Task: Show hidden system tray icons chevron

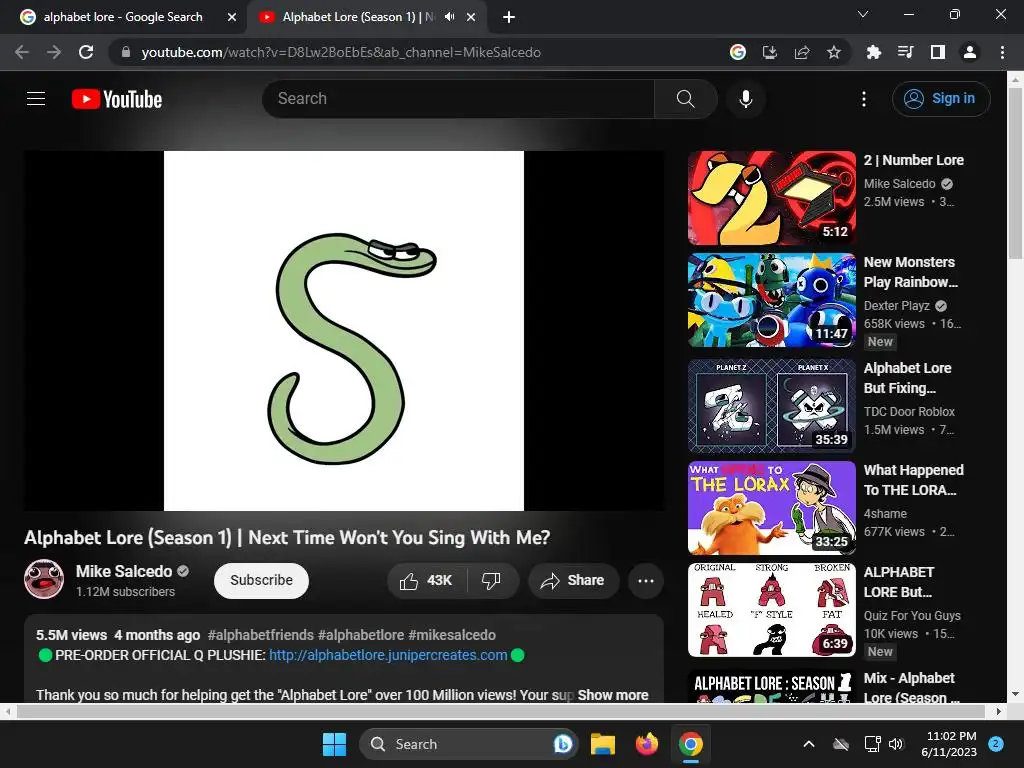Action: click(x=808, y=744)
